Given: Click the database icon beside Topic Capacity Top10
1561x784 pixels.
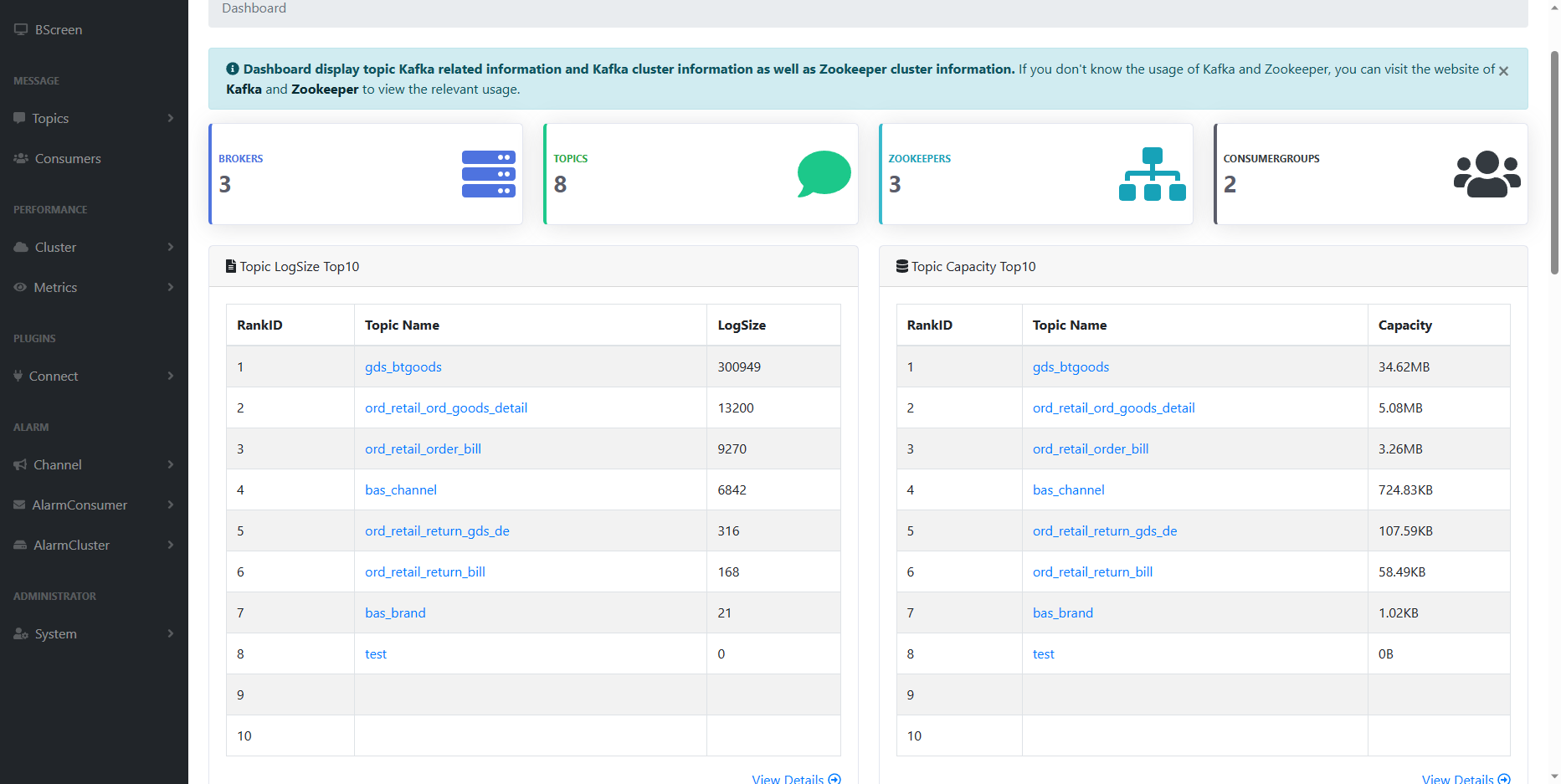Looking at the screenshot, I should [902, 266].
